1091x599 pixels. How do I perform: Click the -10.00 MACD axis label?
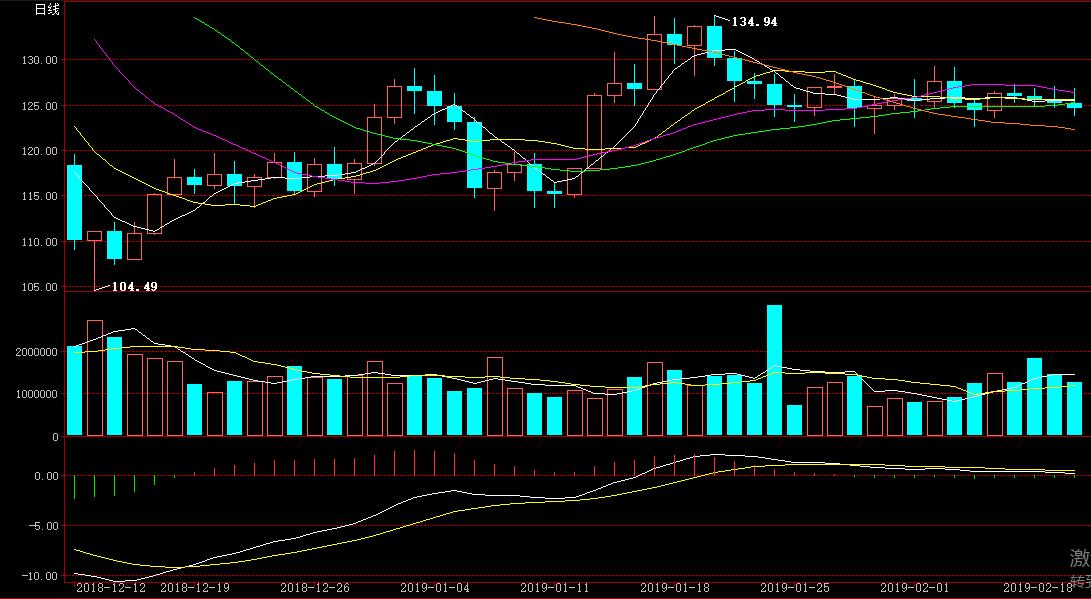(40, 576)
